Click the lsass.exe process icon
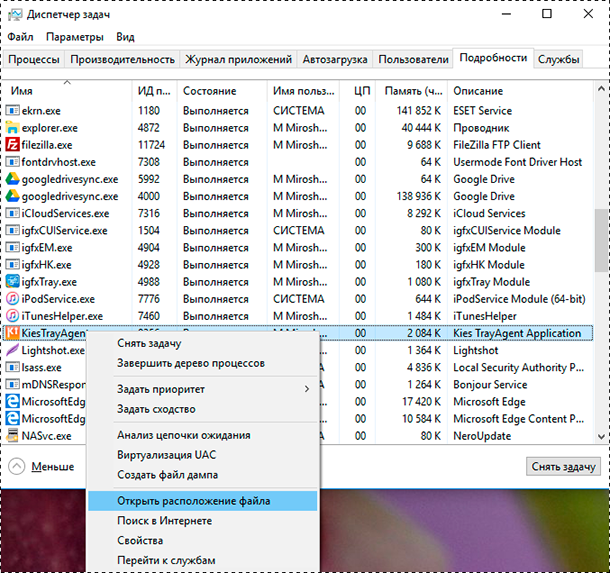The width and height of the screenshot is (610, 573). [12, 367]
